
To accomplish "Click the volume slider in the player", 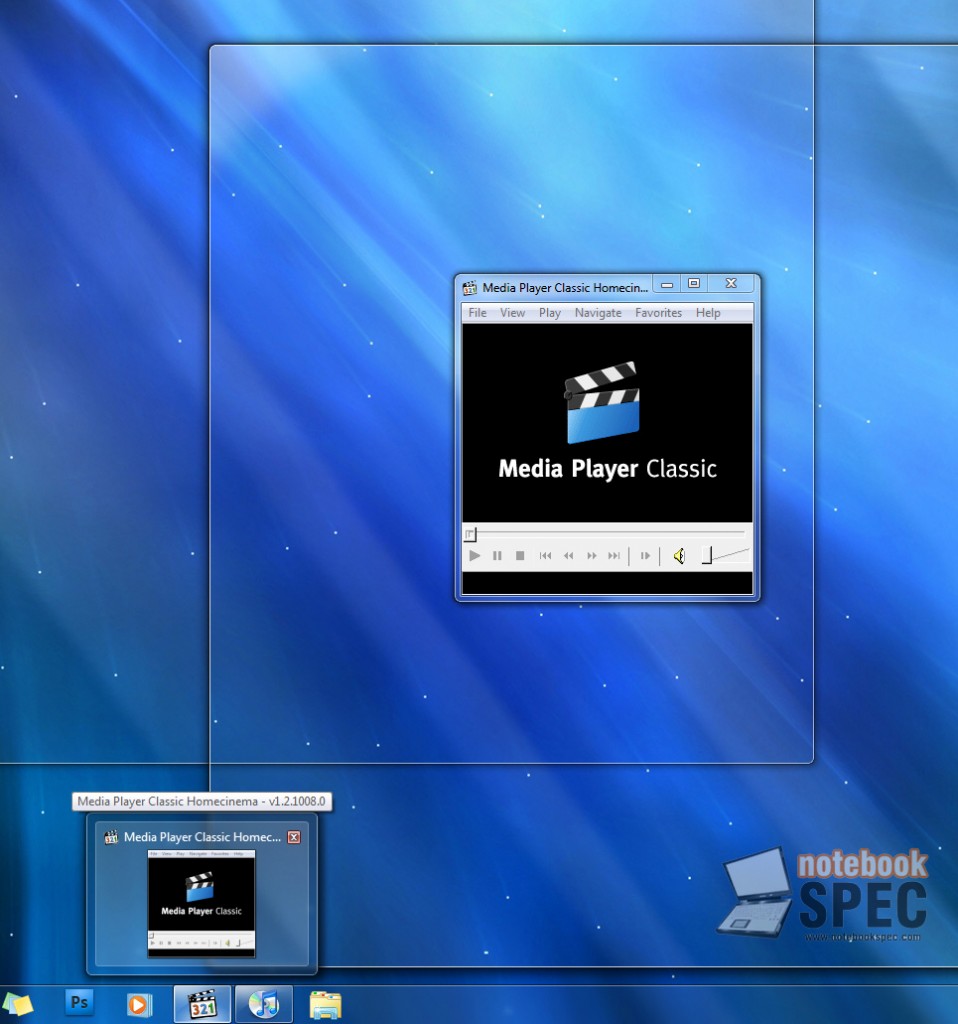I will point(726,556).
